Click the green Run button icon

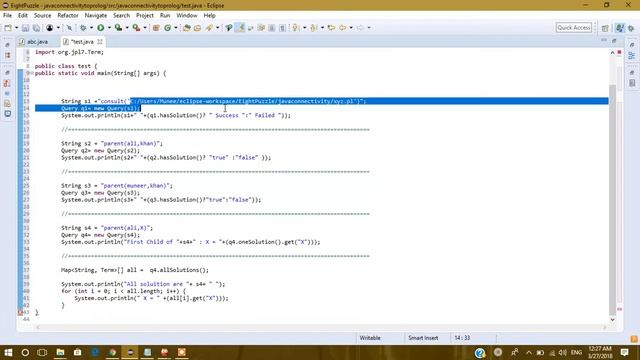[100, 28]
